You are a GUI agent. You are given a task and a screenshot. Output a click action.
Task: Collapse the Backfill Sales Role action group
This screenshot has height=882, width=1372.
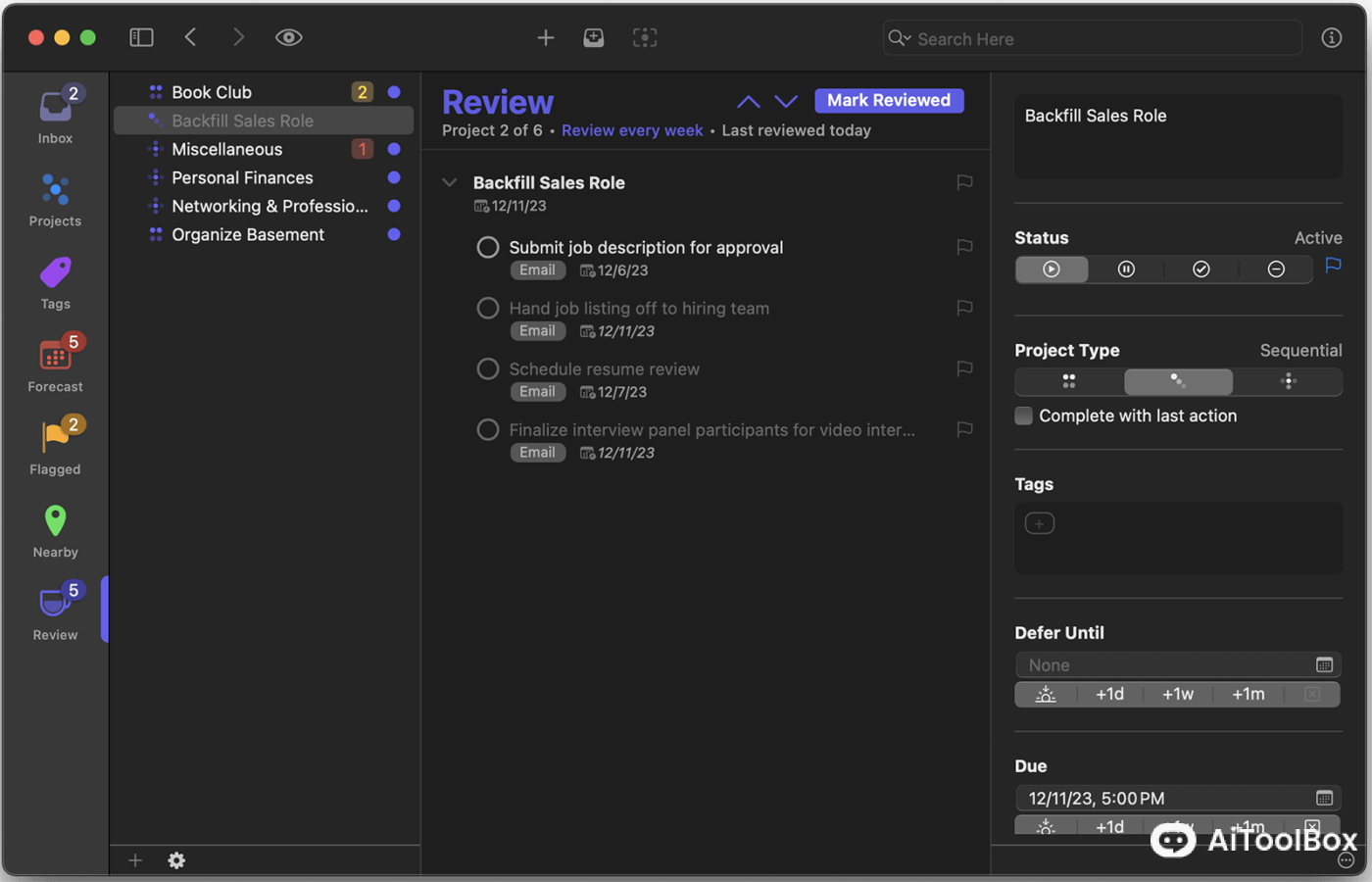tap(449, 182)
